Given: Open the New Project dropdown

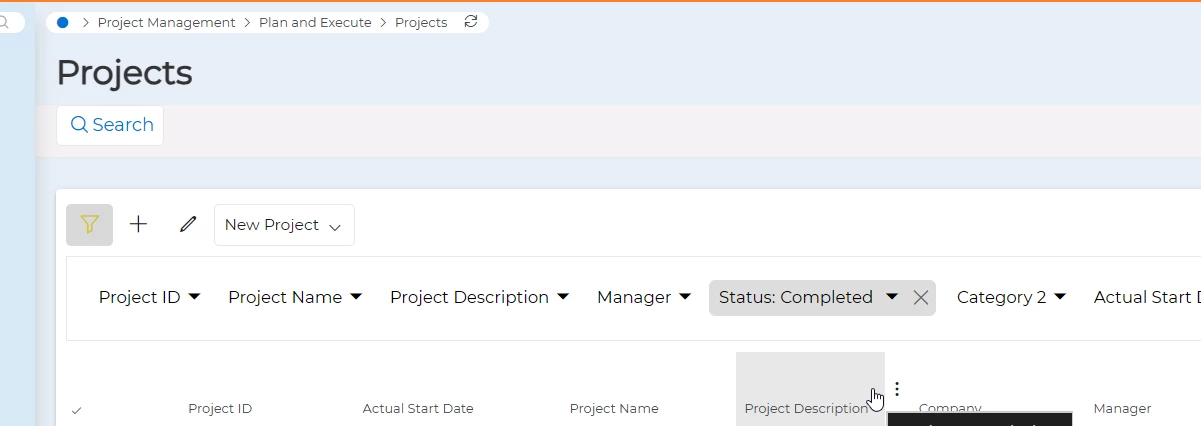Looking at the screenshot, I should coord(284,225).
